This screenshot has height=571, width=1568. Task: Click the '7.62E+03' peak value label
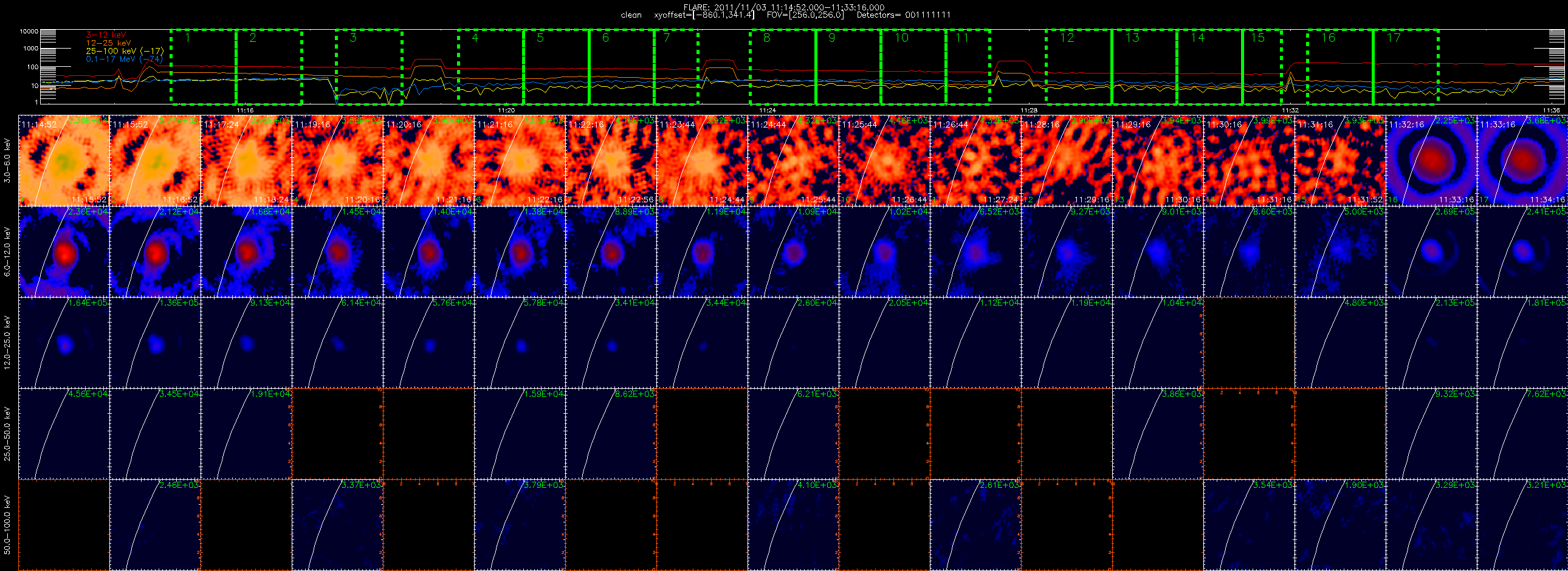[1547, 394]
